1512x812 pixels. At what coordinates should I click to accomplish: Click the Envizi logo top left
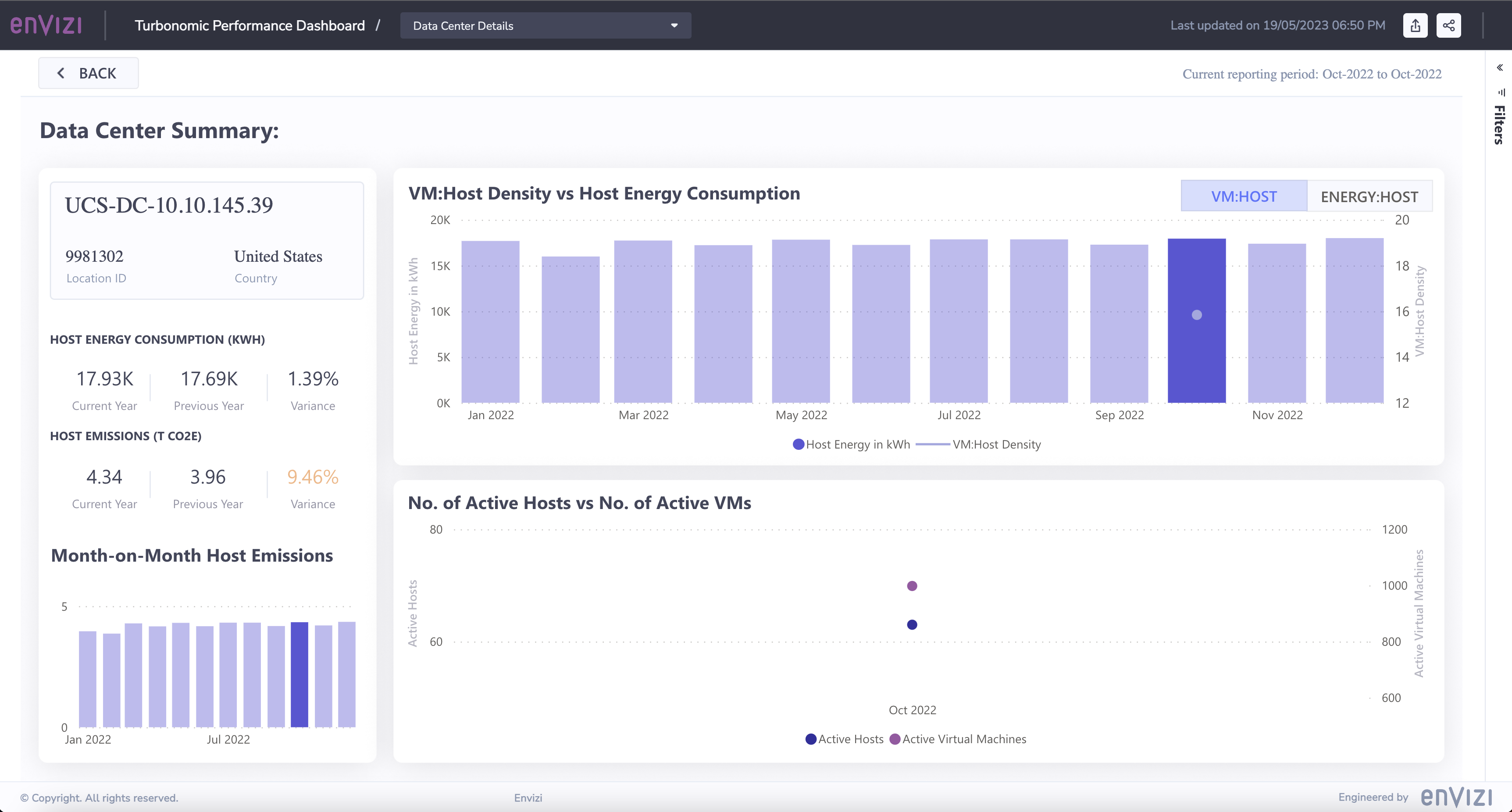pos(46,25)
